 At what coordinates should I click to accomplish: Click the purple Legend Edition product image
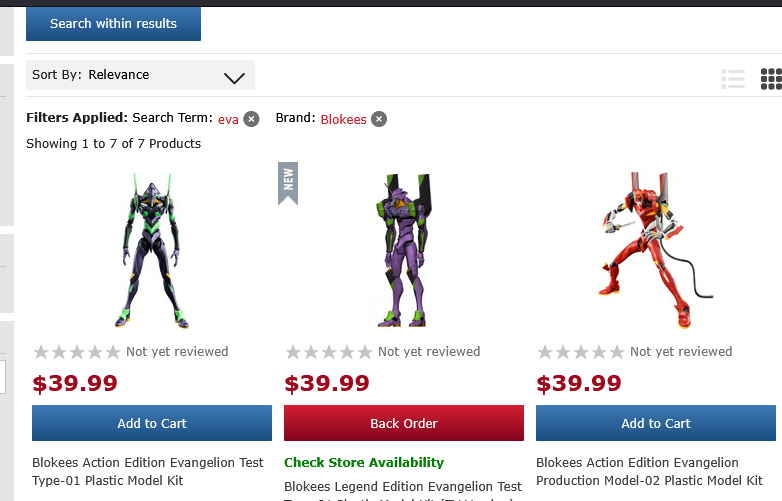coord(404,250)
